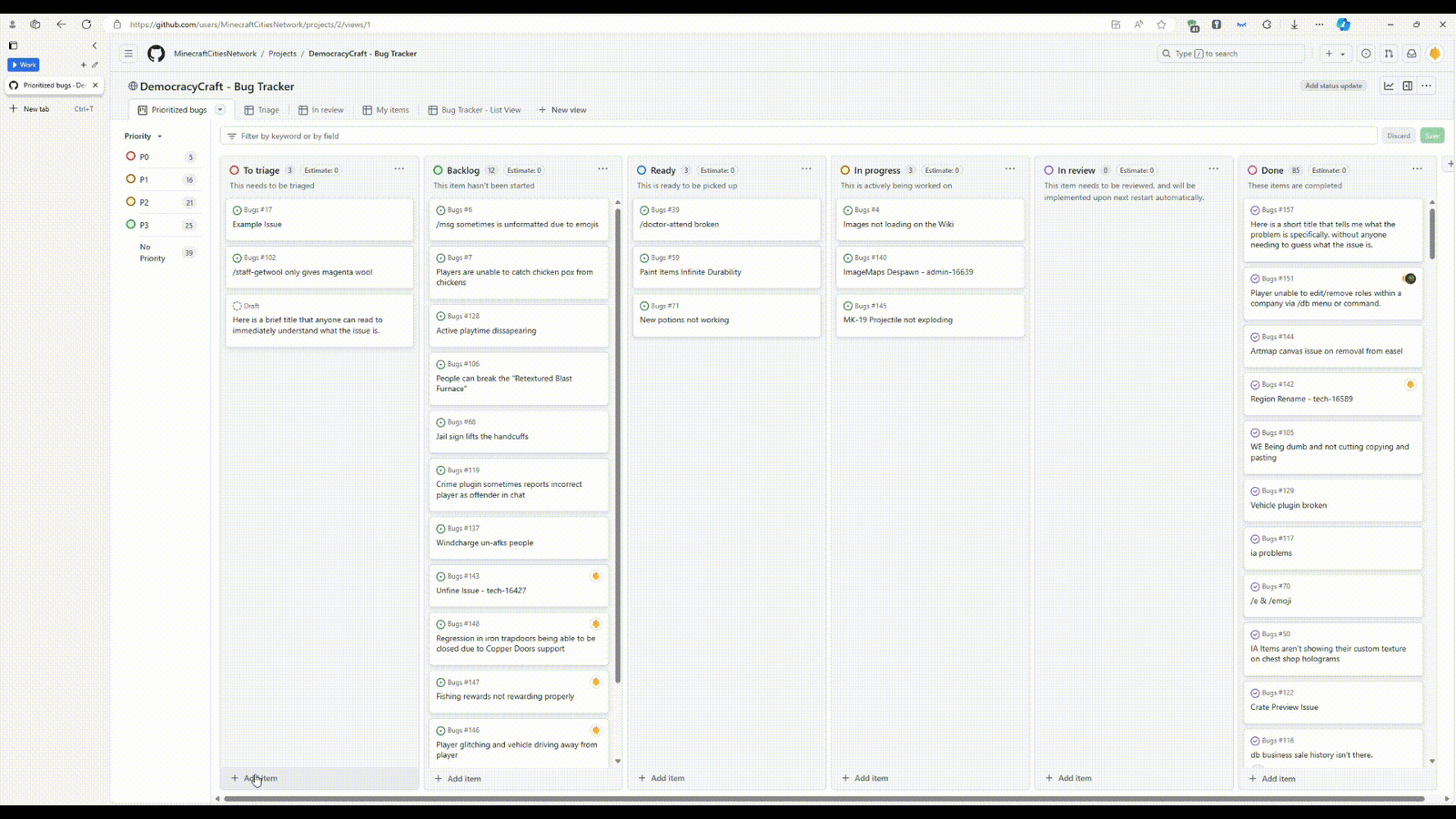This screenshot has width=1456, height=819.
Task: Go back with the browser back arrow
Action: tap(61, 25)
